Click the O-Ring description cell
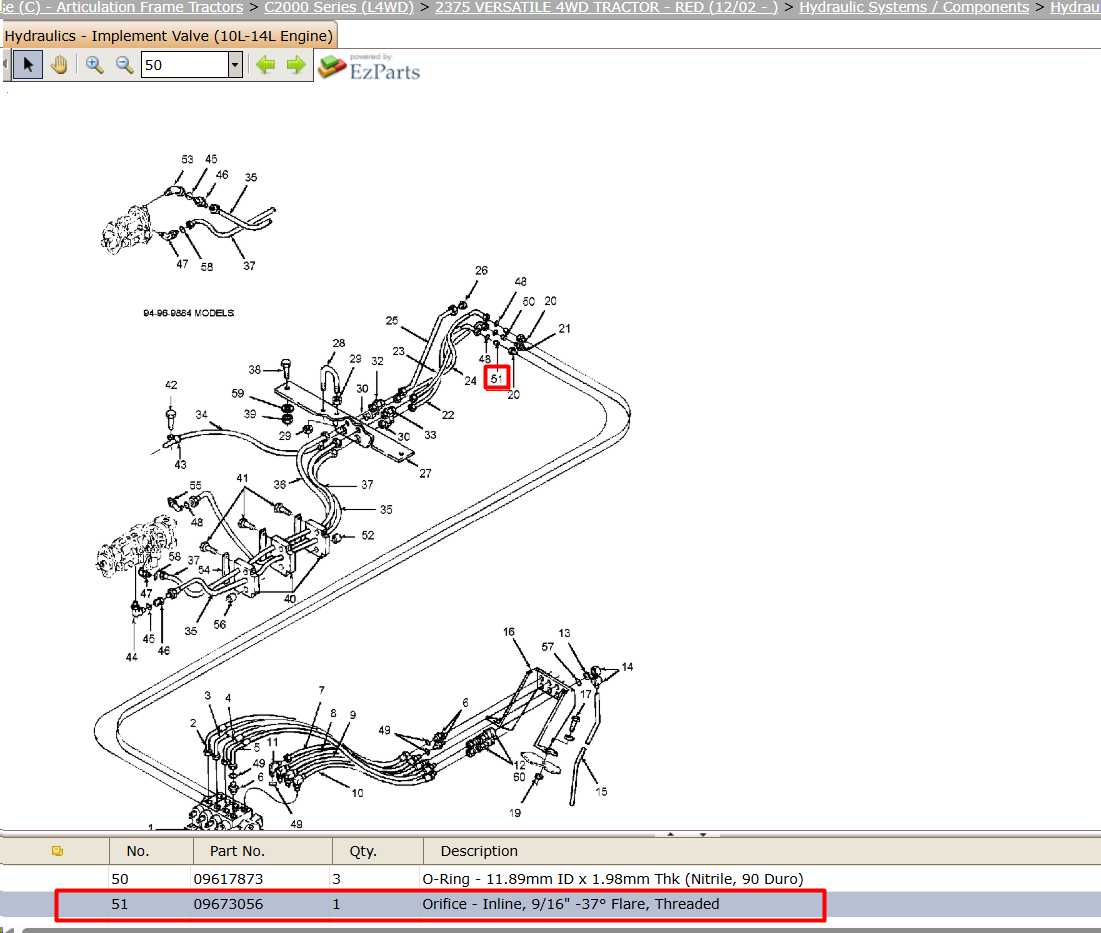 (612, 879)
